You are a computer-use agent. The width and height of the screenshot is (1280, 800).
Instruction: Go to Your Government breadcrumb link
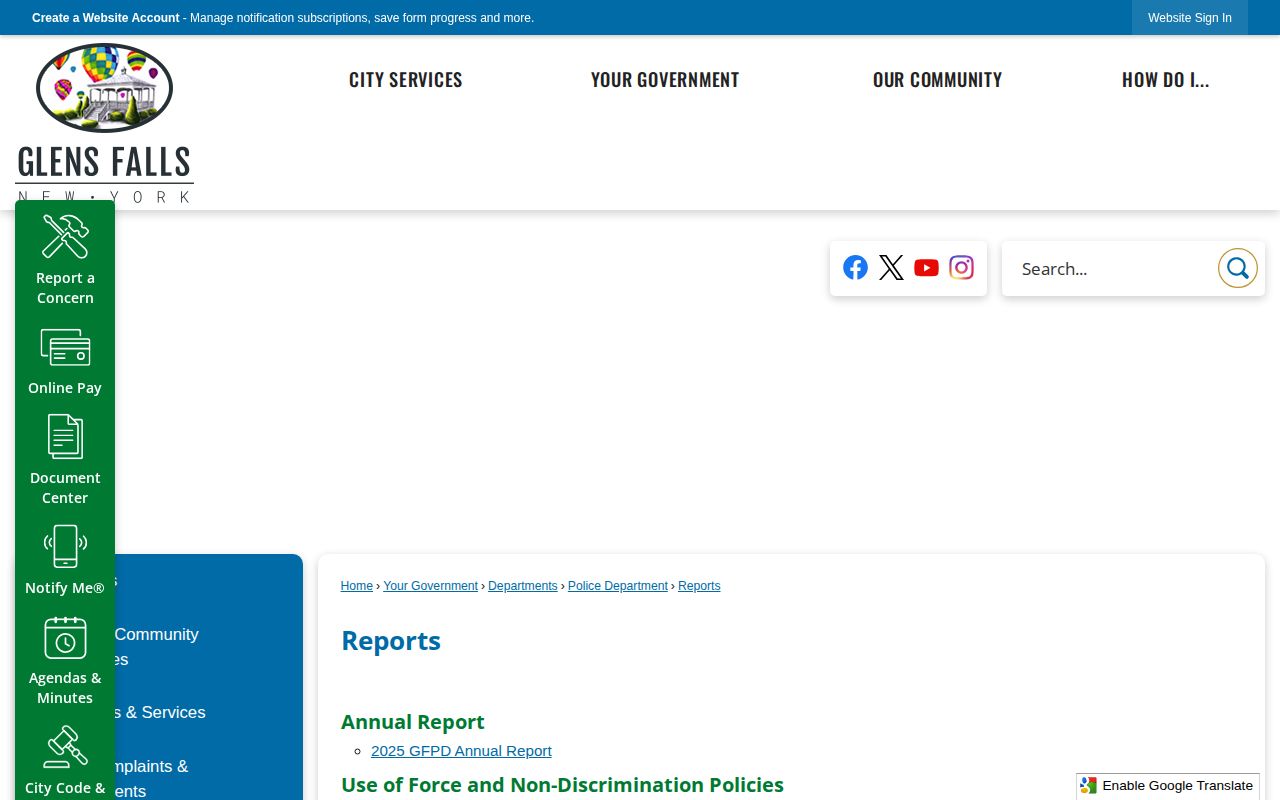(x=431, y=586)
